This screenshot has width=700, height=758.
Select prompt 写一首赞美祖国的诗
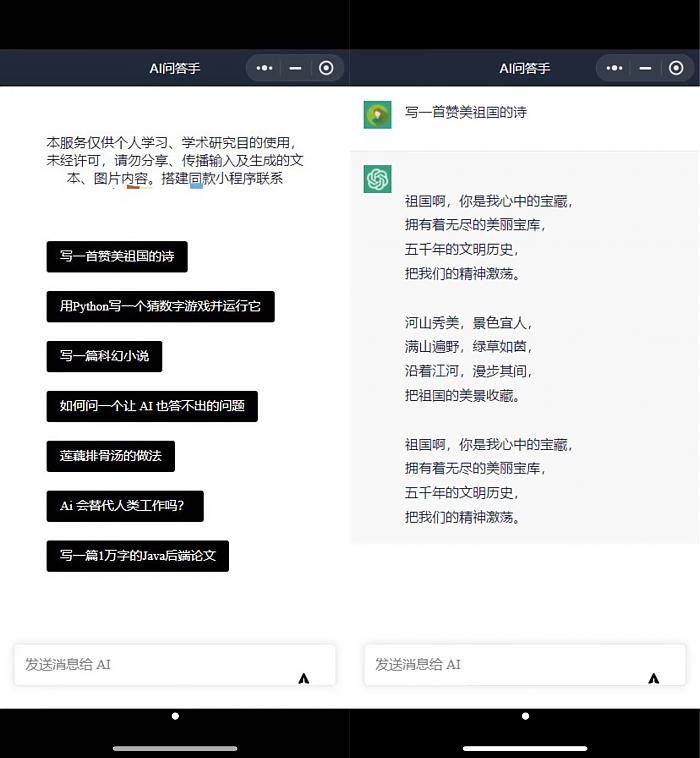pyautogui.click(x=117, y=256)
